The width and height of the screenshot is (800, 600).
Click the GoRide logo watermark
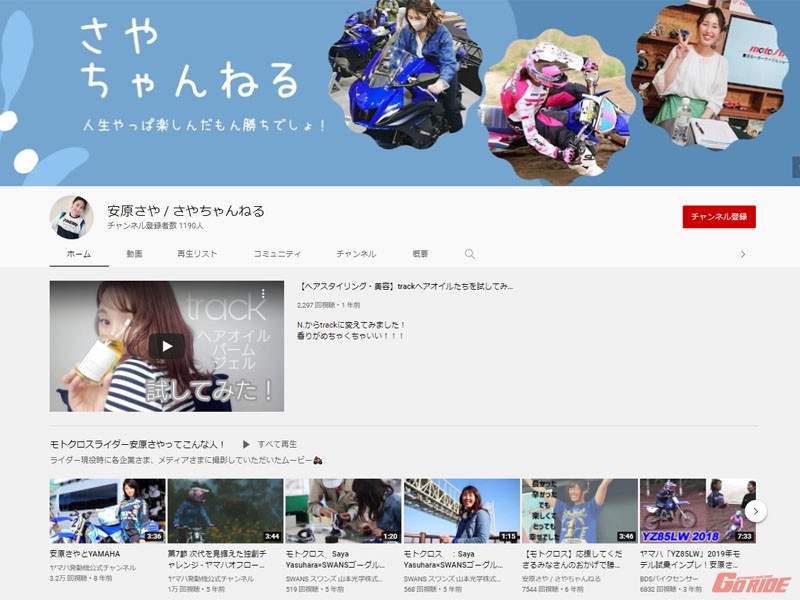click(750, 583)
